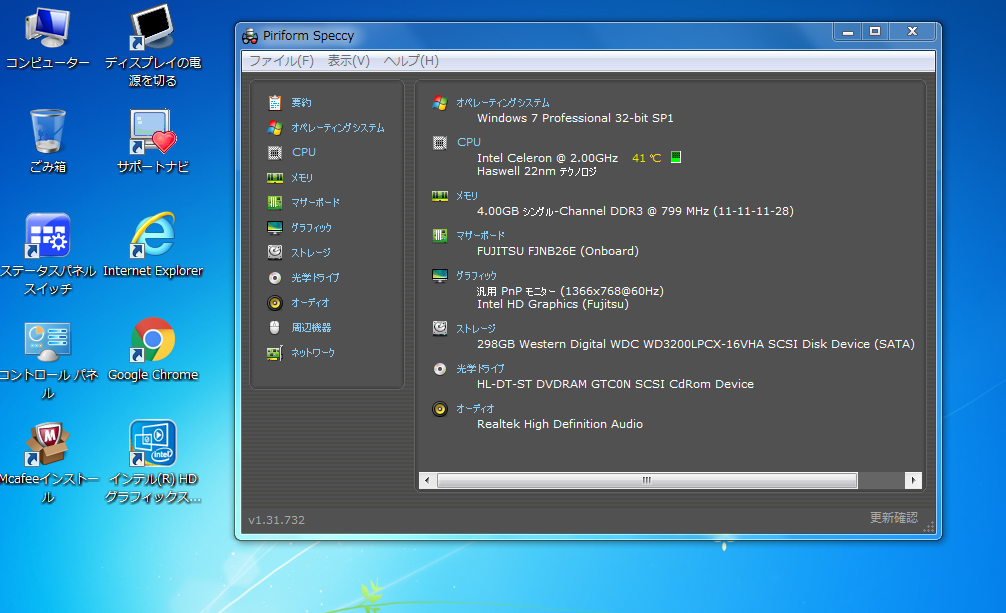Minimize the Piriform Speccy window
Viewport: 1006px width, 613px height.
click(x=848, y=31)
